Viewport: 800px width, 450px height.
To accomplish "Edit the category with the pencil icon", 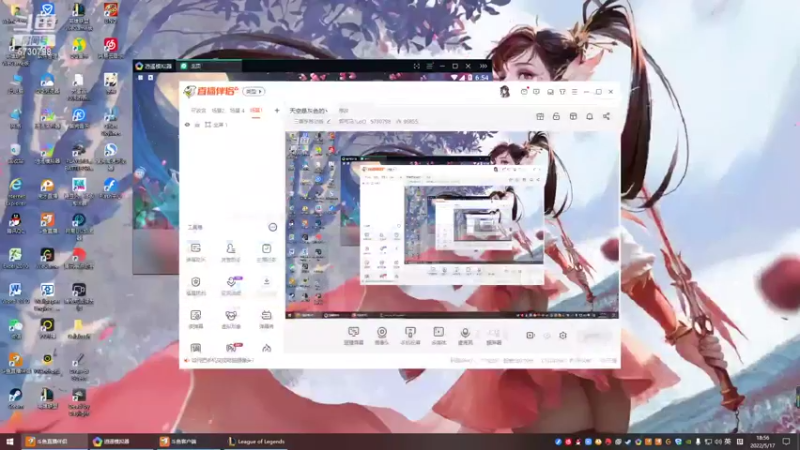I will (x=329, y=122).
